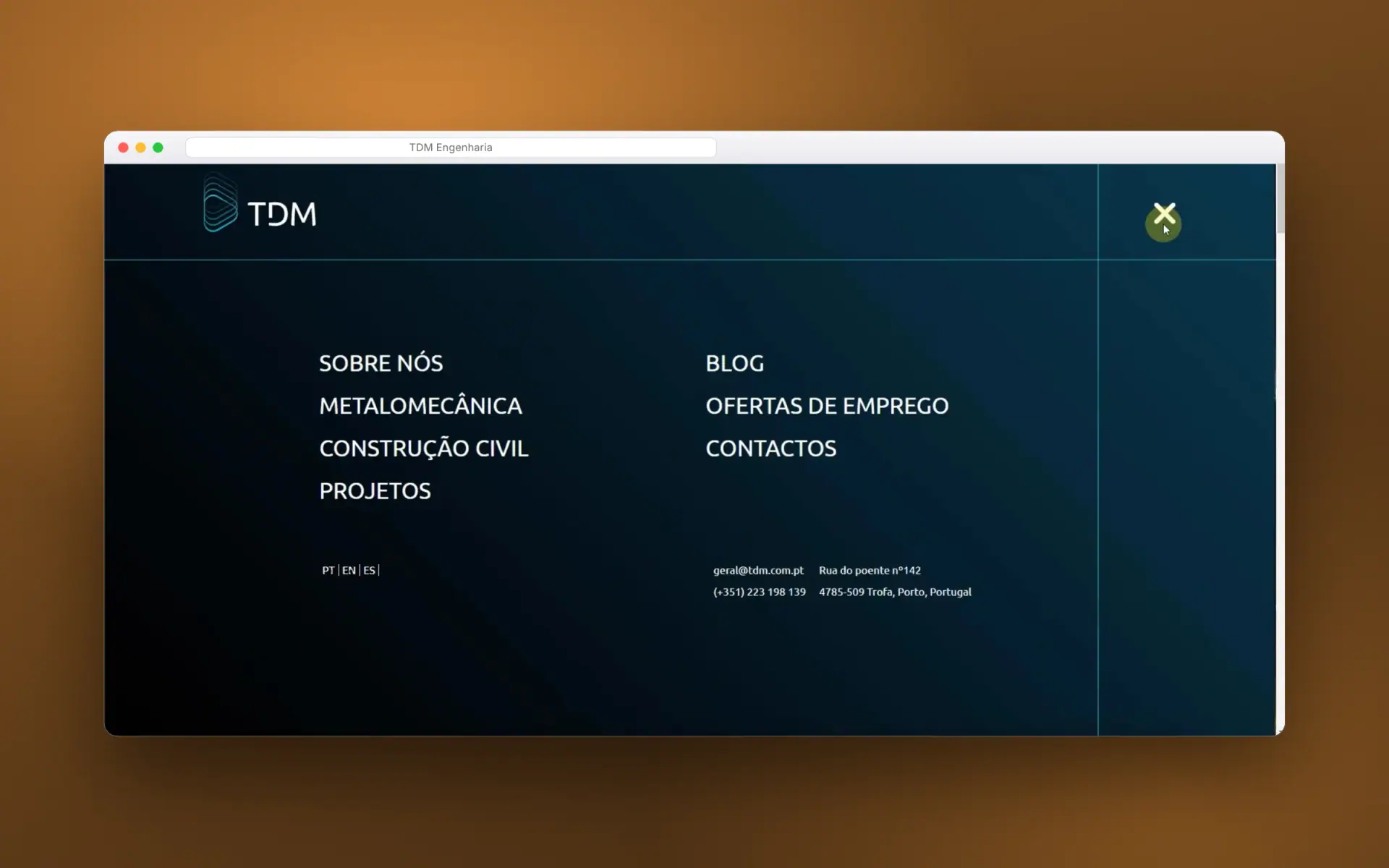Open the SOBRE NÓS menu item

(381, 363)
